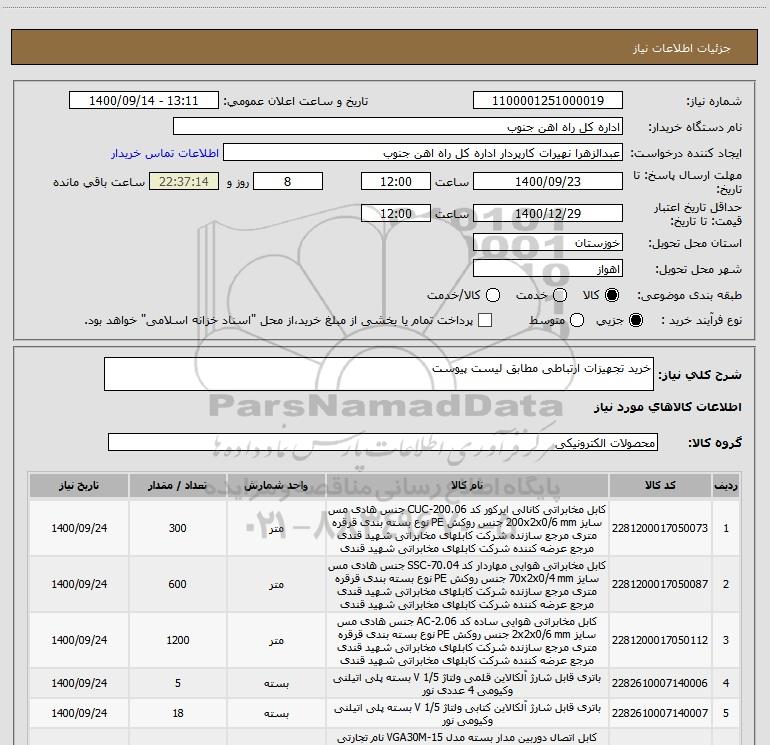Click the ردیف column header
Viewport: 770px width, 745px height.
pyautogui.click(x=726, y=485)
